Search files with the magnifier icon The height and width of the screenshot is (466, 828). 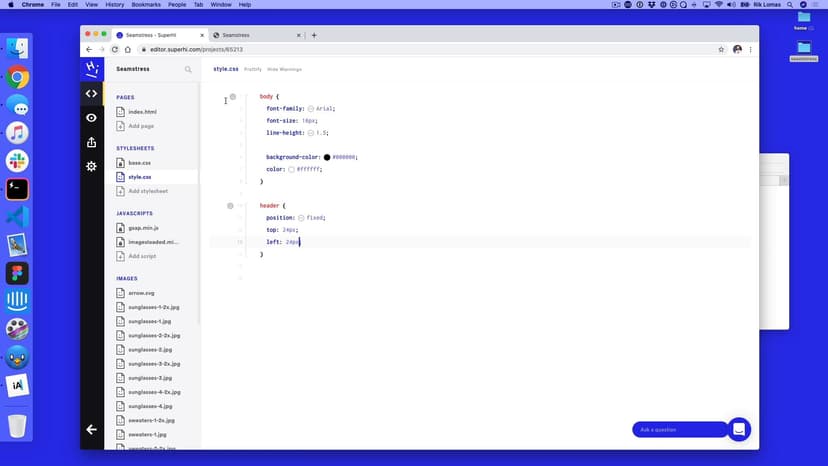(188, 70)
